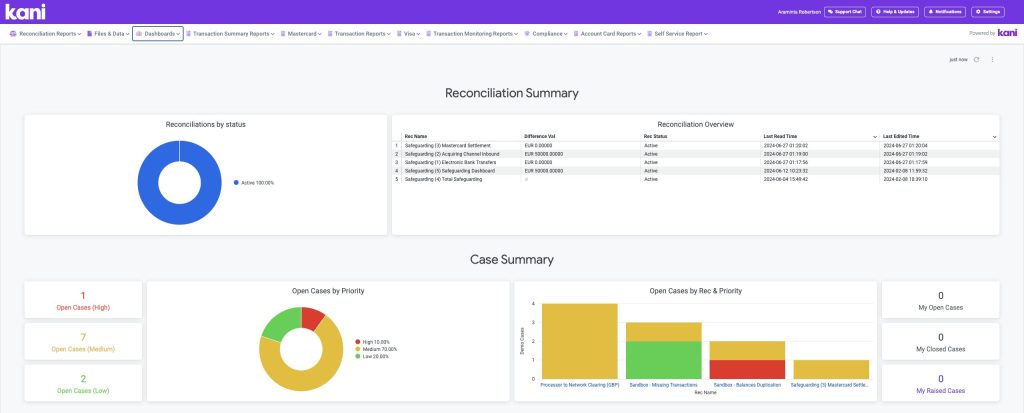Image resolution: width=1024 pixels, height=413 pixels.
Task: Sort by Last Read Time column arrow
Action: click(875, 136)
